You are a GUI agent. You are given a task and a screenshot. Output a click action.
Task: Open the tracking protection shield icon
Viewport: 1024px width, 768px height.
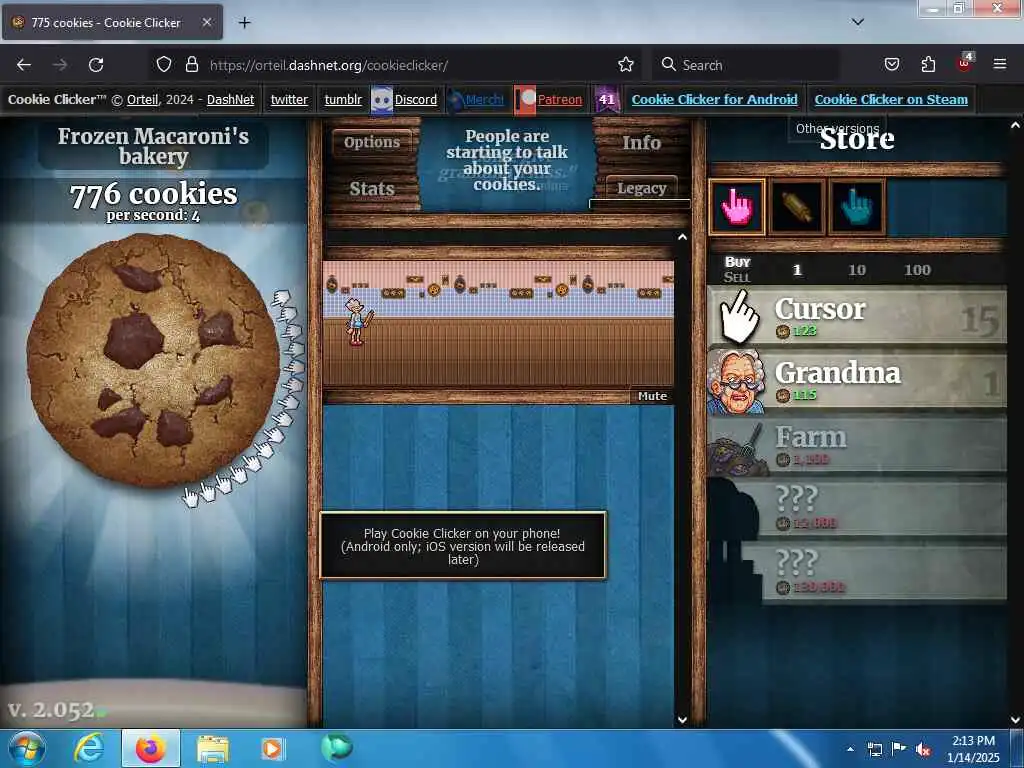tap(164, 64)
